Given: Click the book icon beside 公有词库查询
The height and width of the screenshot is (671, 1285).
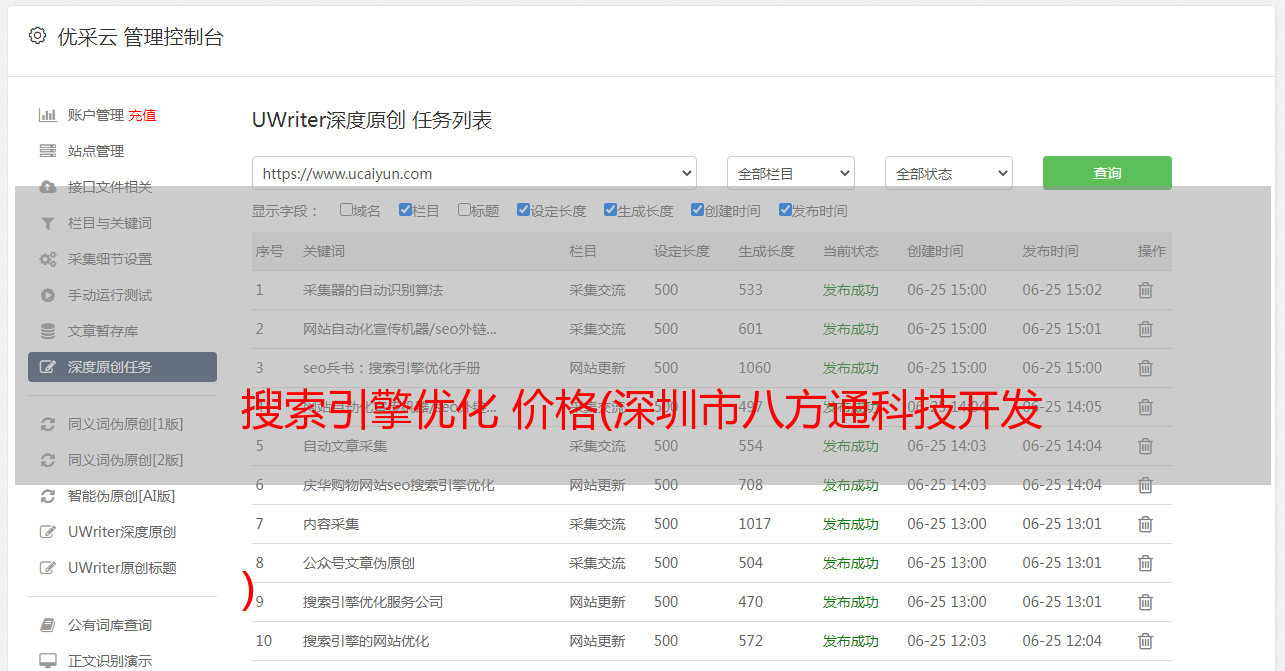Looking at the screenshot, I should click(x=47, y=625).
